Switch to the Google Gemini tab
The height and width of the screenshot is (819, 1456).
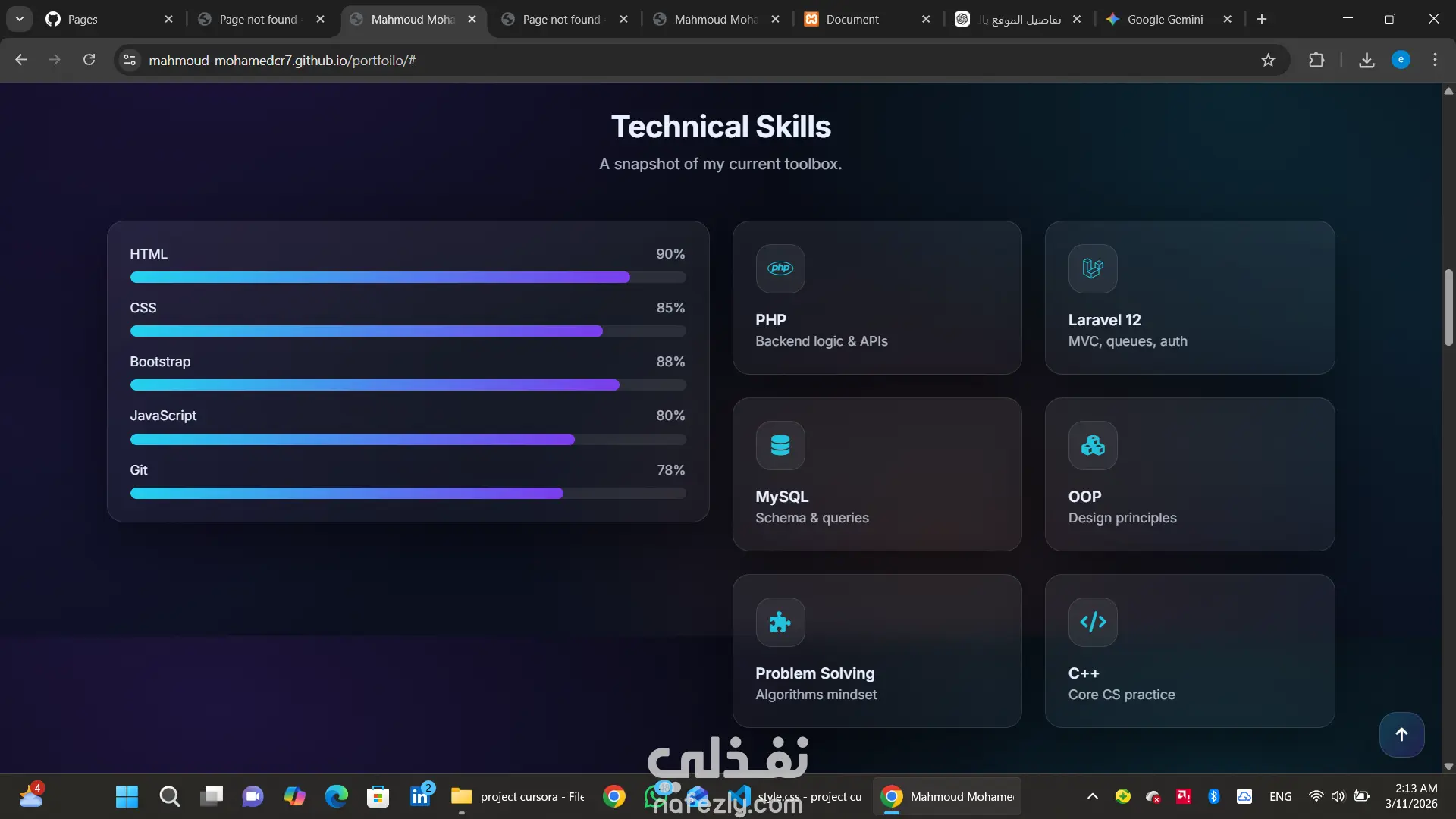pyautogui.click(x=1164, y=19)
